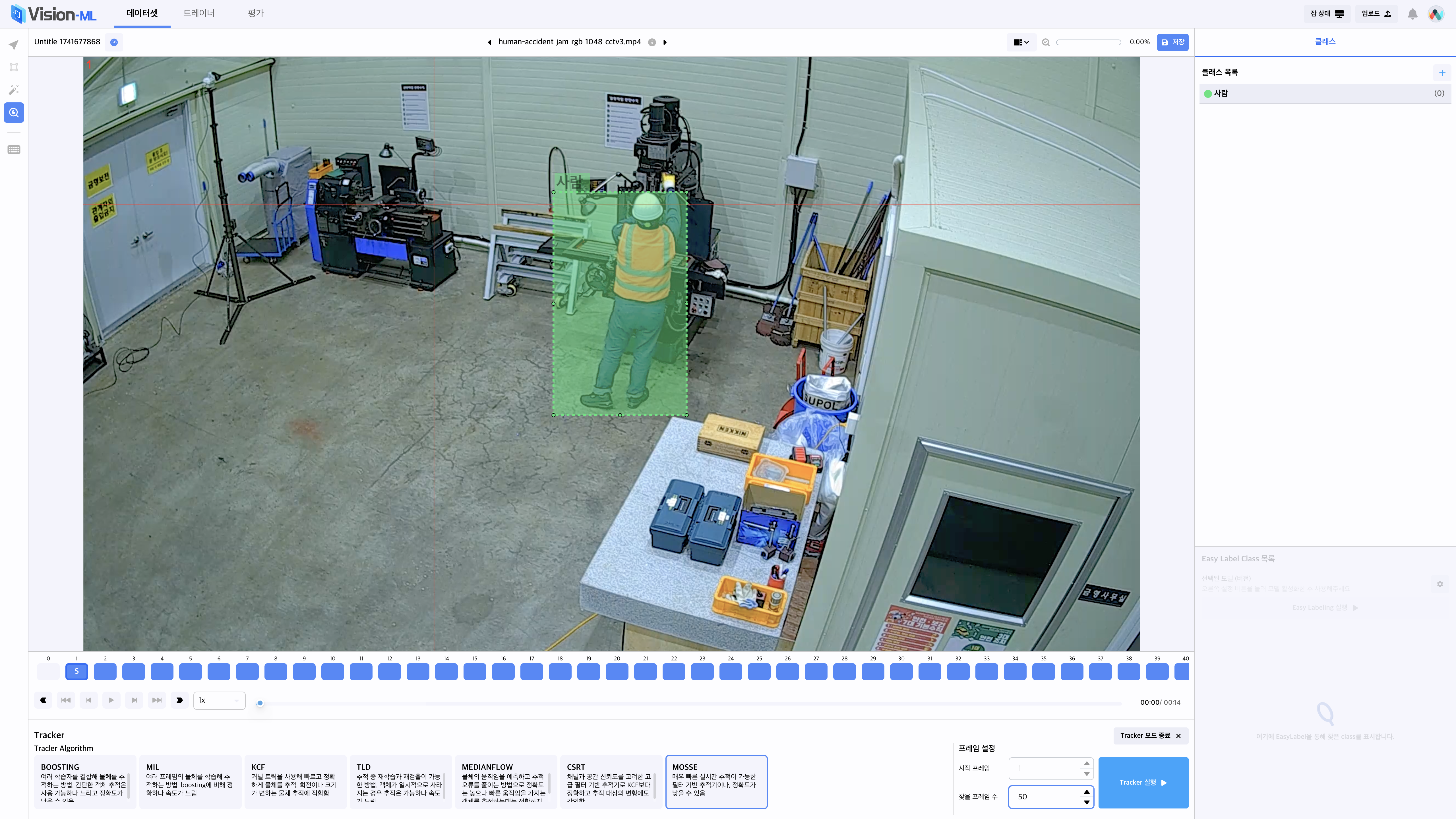Select the 사람 class row
Screen dimensions: 1456x819
(x=1325, y=94)
